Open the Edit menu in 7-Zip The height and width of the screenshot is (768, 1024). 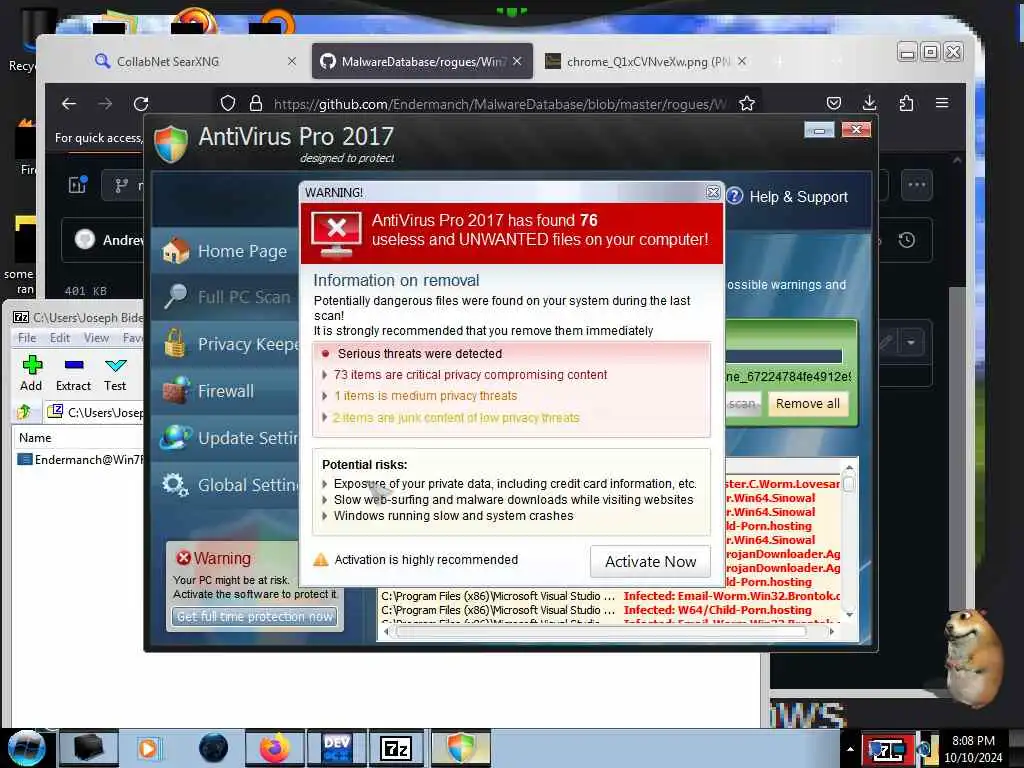(59, 338)
